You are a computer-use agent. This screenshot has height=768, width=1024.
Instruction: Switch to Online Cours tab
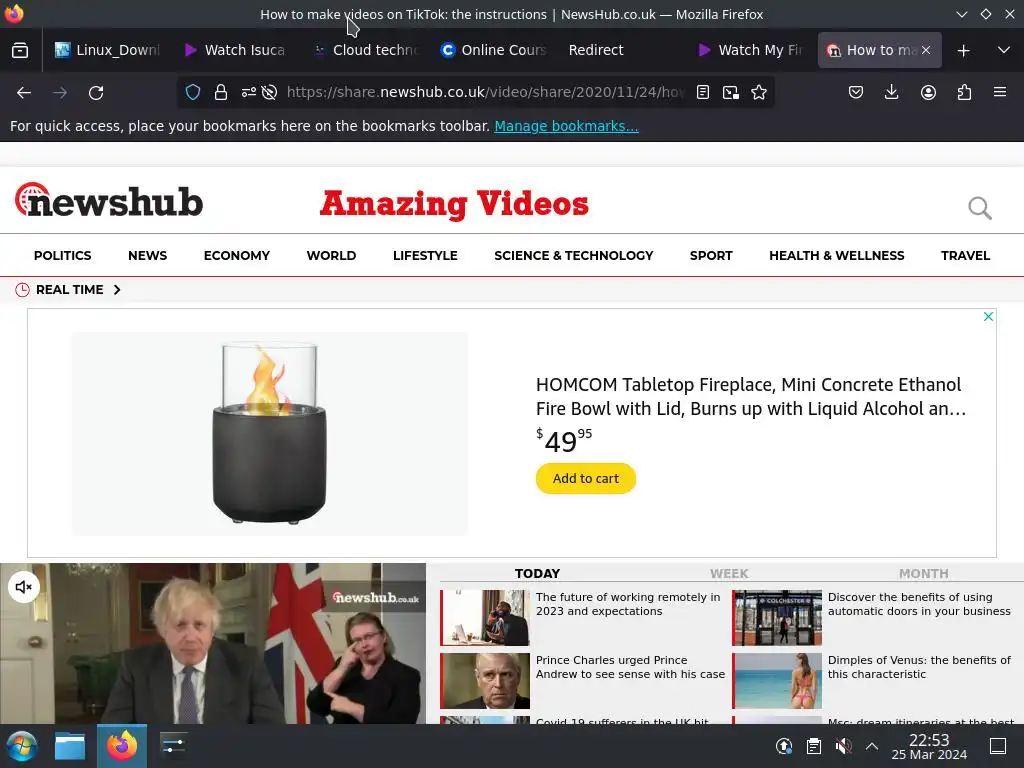tap(492, 50)
